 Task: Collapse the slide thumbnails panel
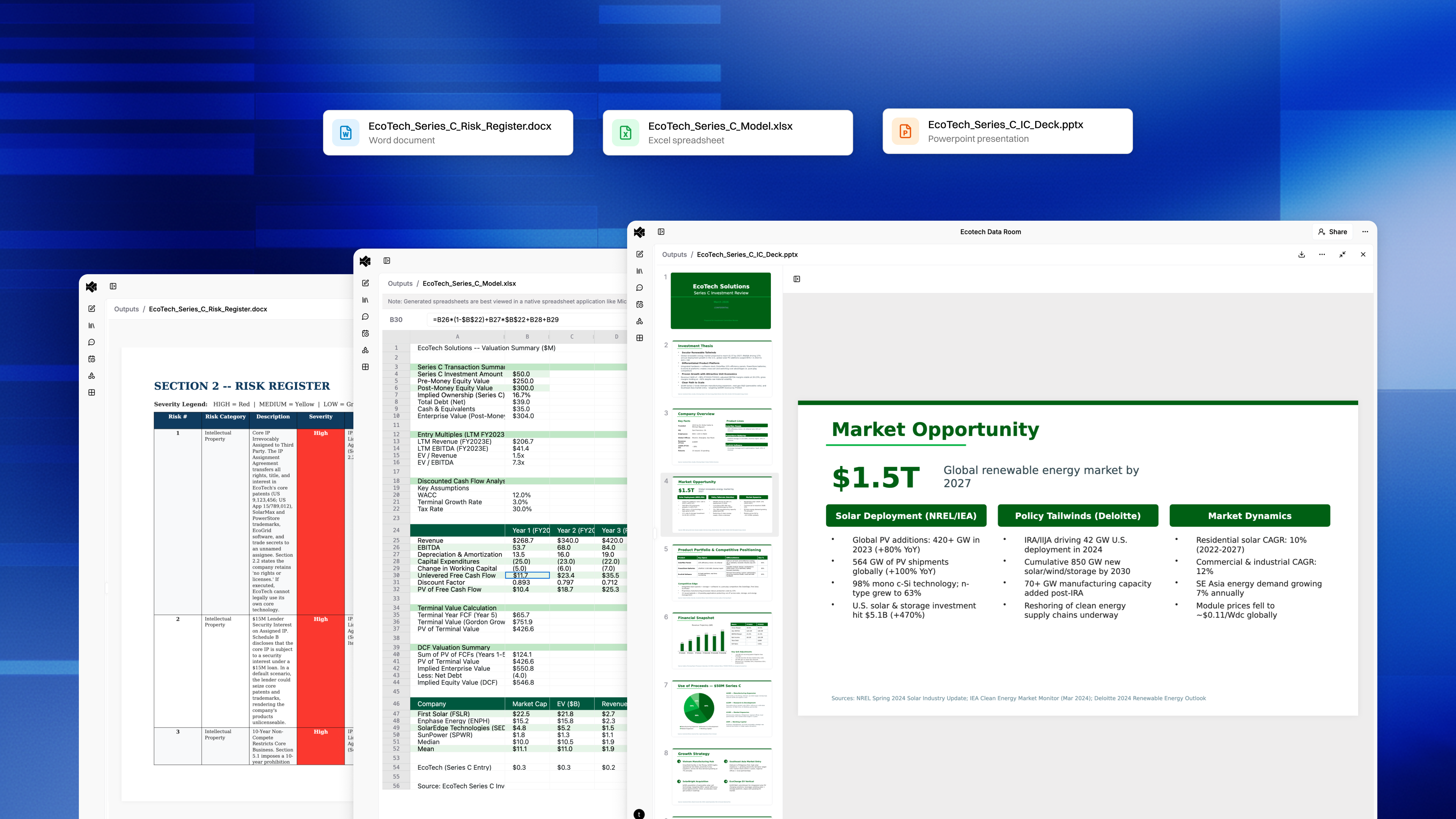point(796,279)
